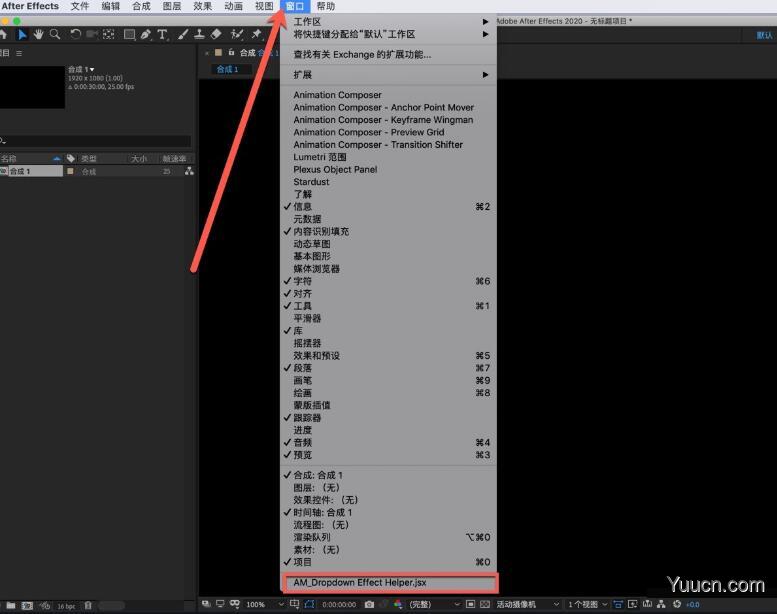Select the Roto Brush tool
The height and width of the screenshot is (614, 777).
[x=237, y=35]
